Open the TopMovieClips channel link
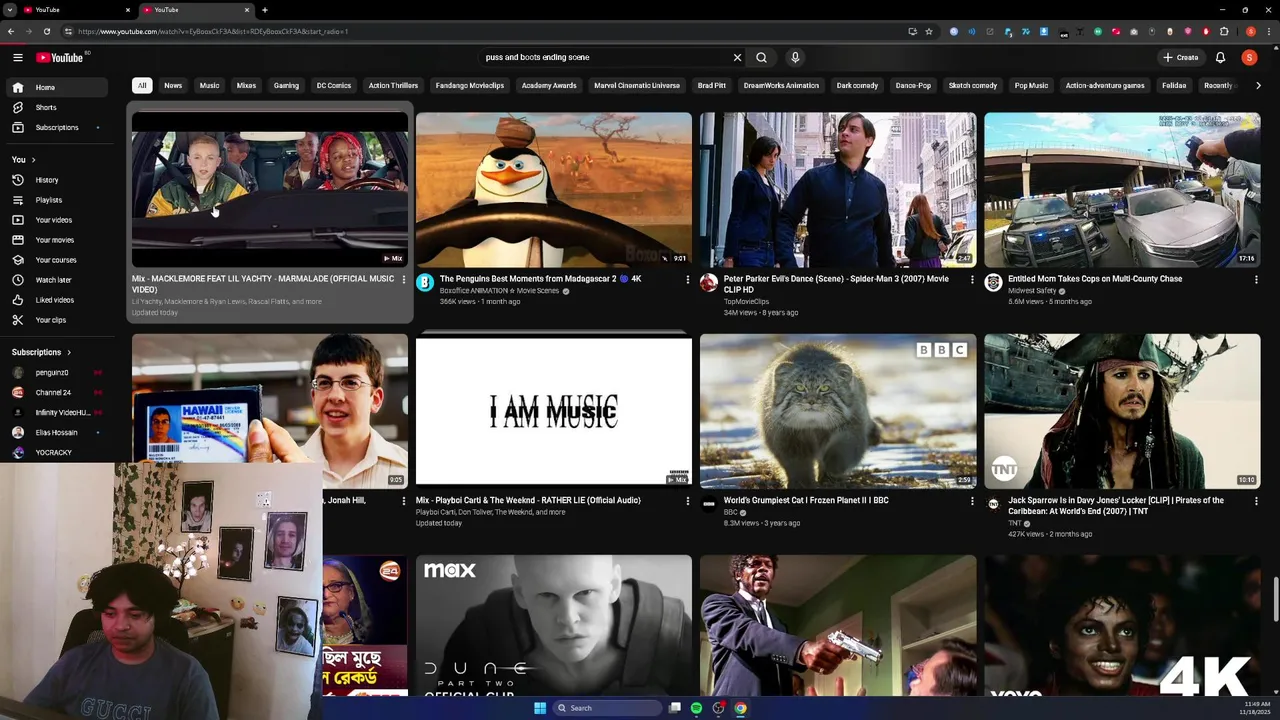The height and width of the screenshot is (720, 1280). [746, 301]
